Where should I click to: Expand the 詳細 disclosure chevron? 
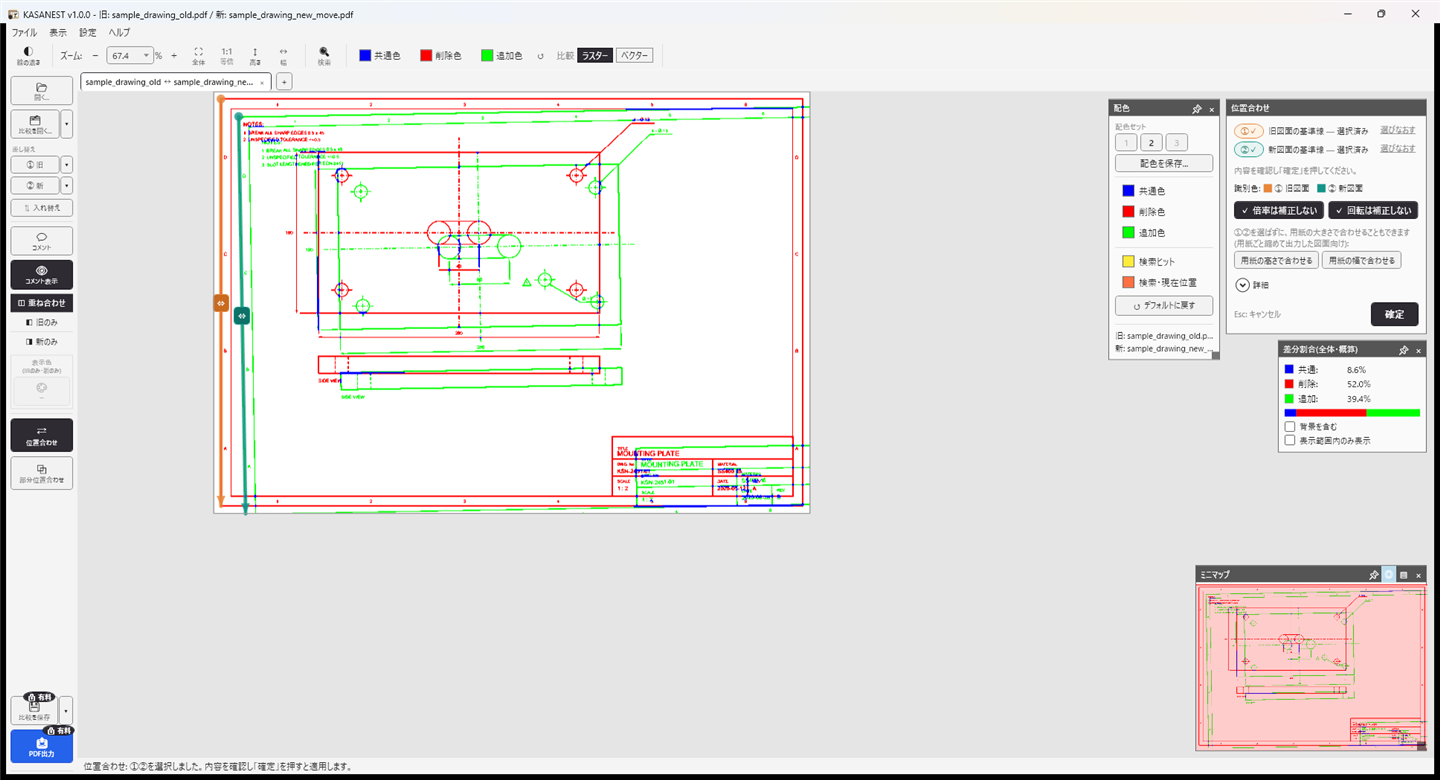(1243, 284)
